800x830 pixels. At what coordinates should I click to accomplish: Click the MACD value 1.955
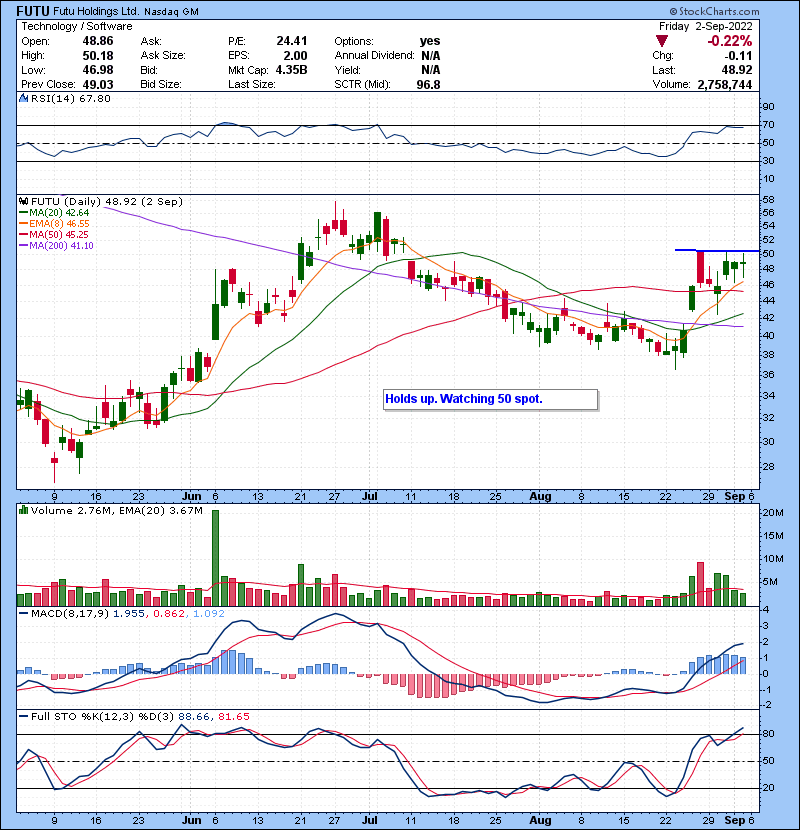(x=129, y=614)
